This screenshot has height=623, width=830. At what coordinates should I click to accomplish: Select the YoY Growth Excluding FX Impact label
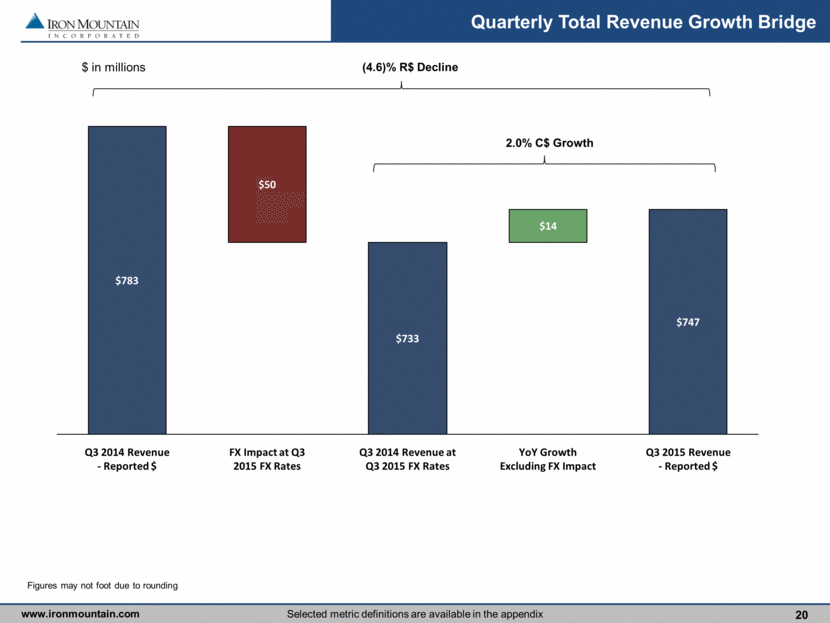click(548, 459)
